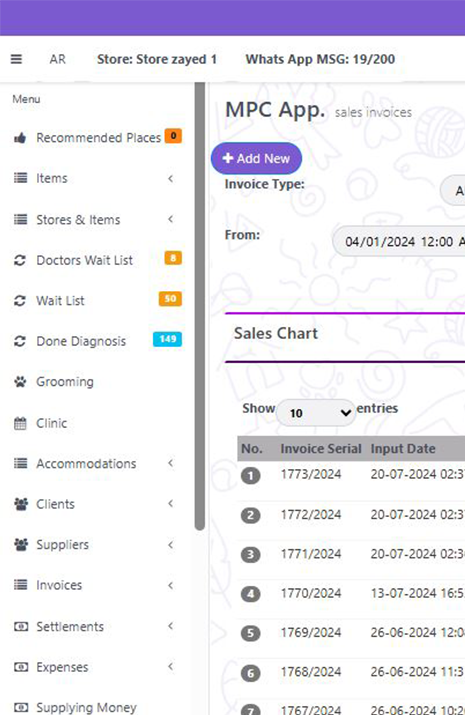Open the Show entries count dropdown

(316, 413)
